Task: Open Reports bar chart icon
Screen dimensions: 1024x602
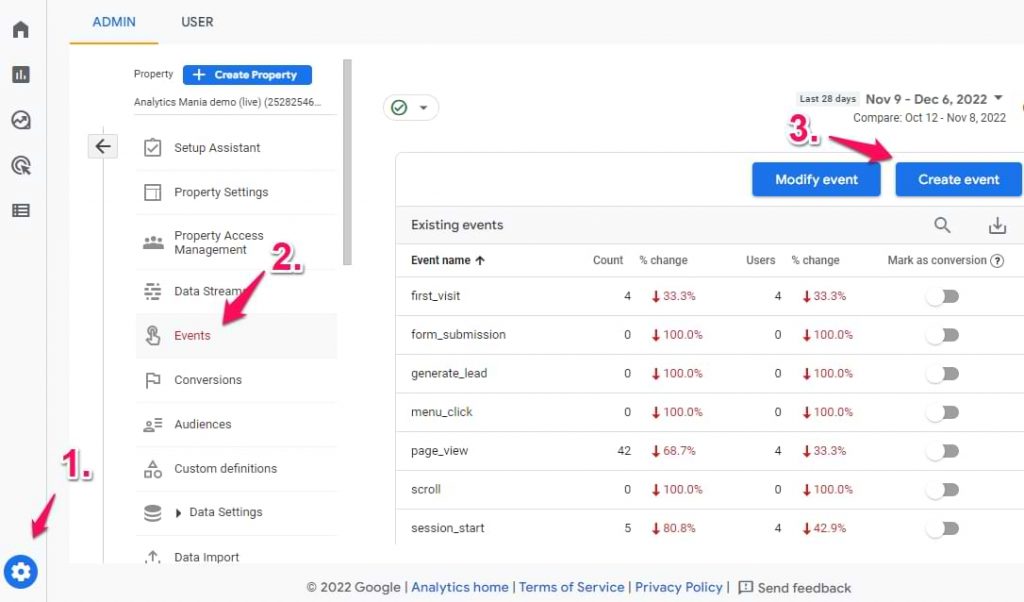Action: click(x=21, y=75)
